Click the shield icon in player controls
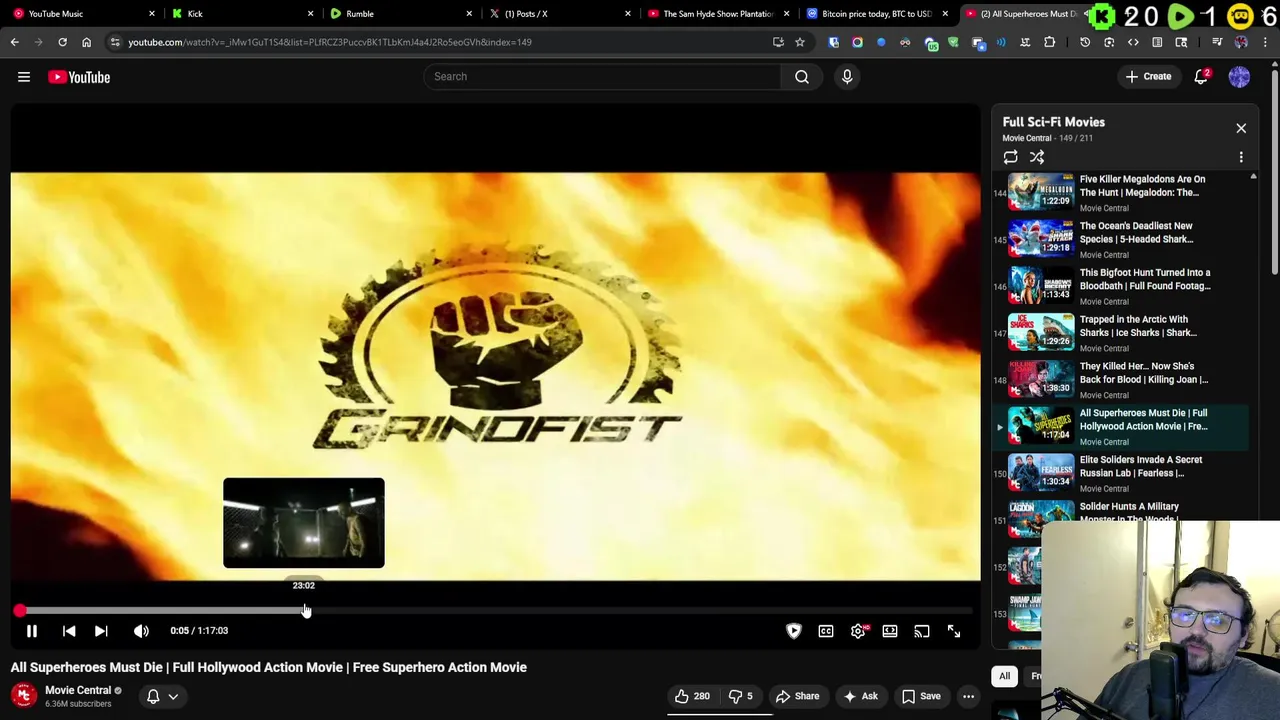The height and width of the screenshot is (720, 1280). click(x=794, y=631)
